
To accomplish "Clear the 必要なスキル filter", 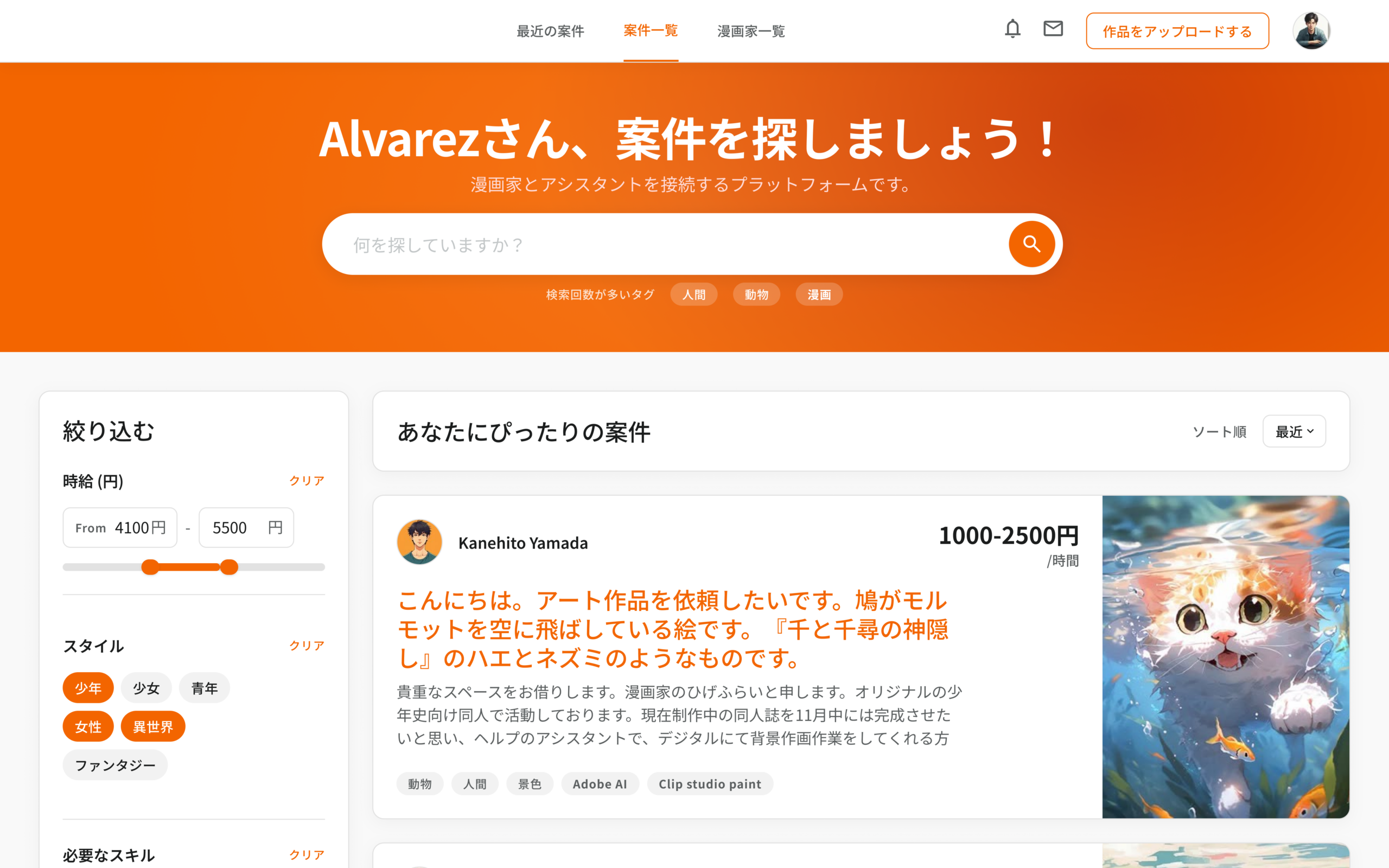I will (307, 855).
